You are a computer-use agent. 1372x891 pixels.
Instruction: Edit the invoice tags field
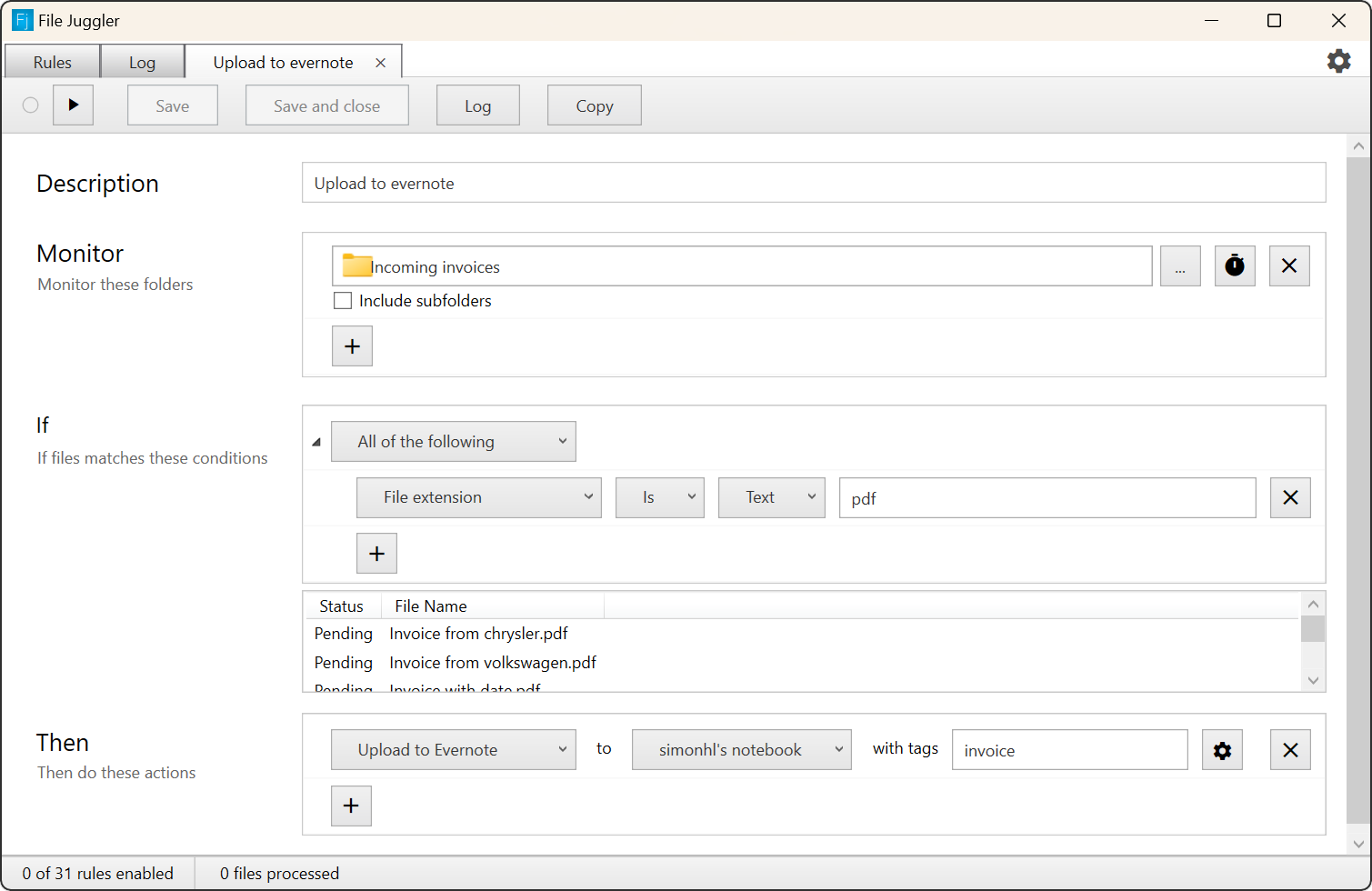click(1070, 750)
